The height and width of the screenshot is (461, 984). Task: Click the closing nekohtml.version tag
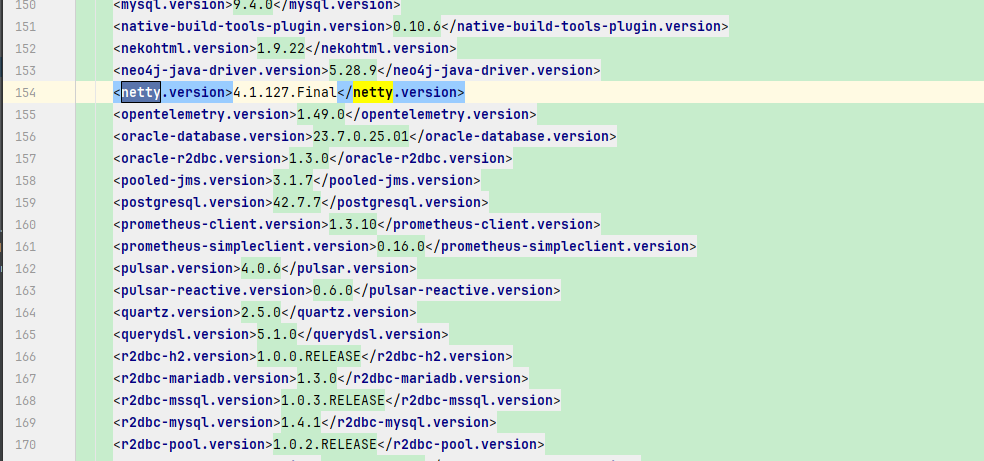click(x=380, y=48)
